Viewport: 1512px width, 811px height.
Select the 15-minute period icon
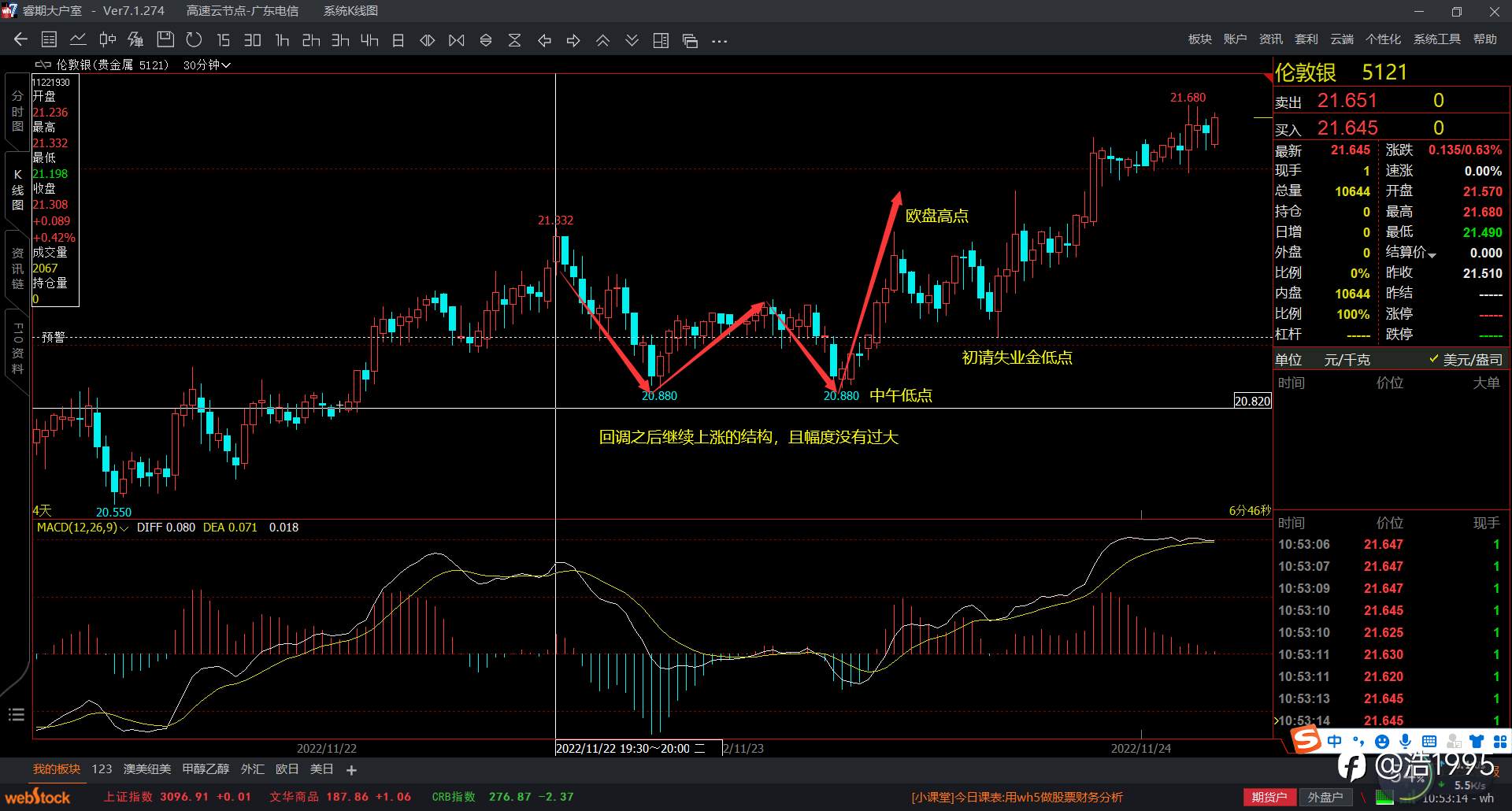[224, 40]
